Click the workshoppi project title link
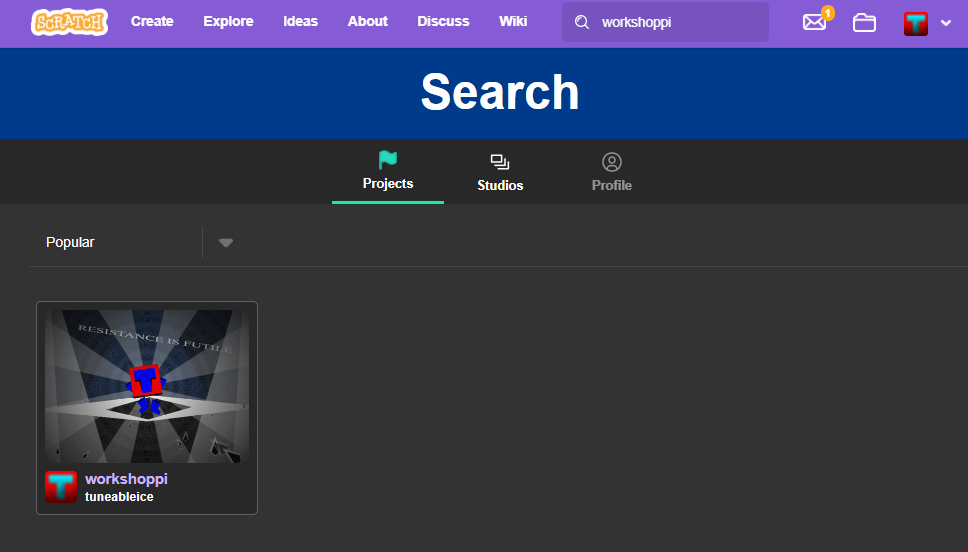 click(x=127, y=479)
